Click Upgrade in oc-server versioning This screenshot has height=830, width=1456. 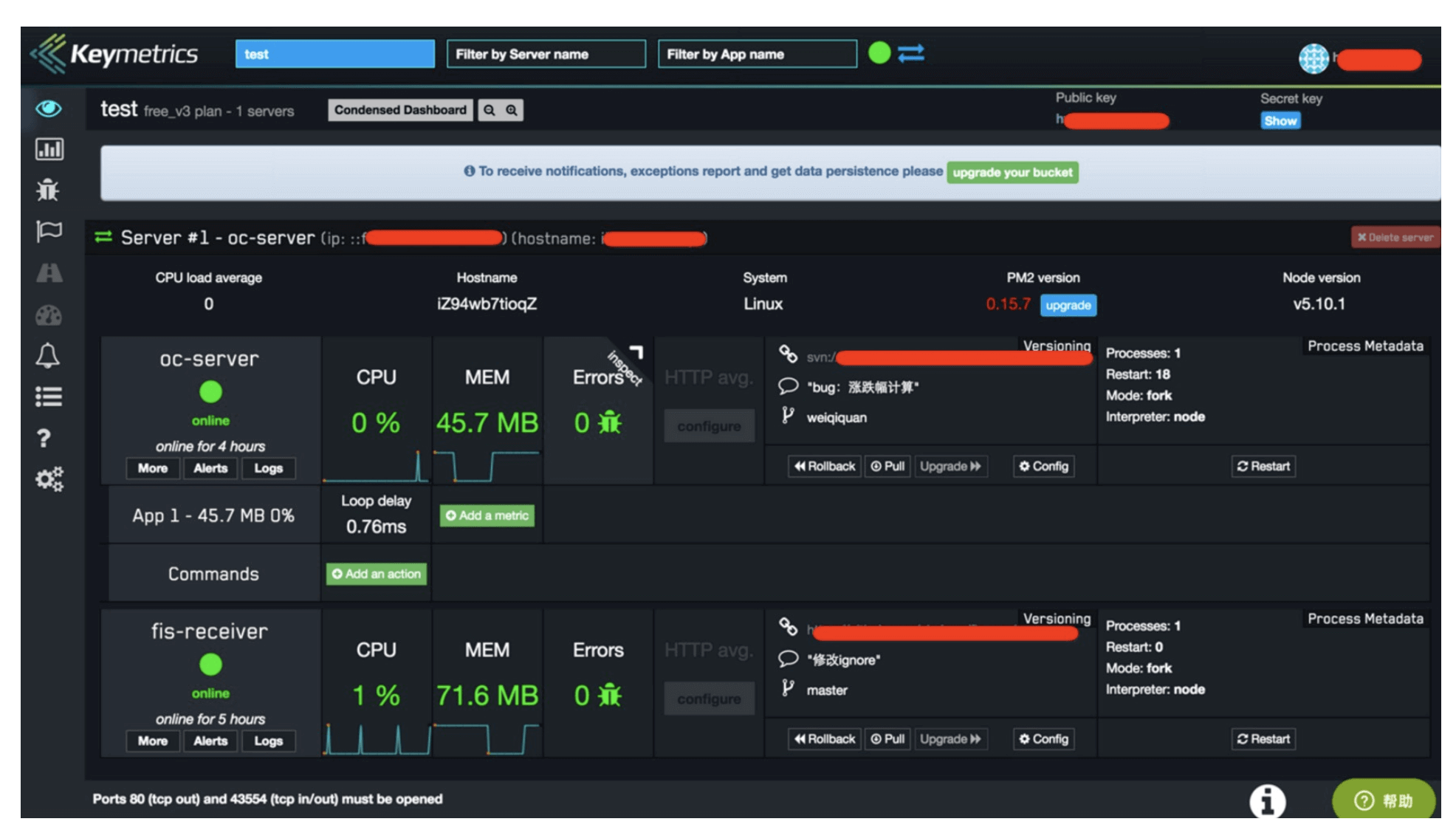point(950,466)
